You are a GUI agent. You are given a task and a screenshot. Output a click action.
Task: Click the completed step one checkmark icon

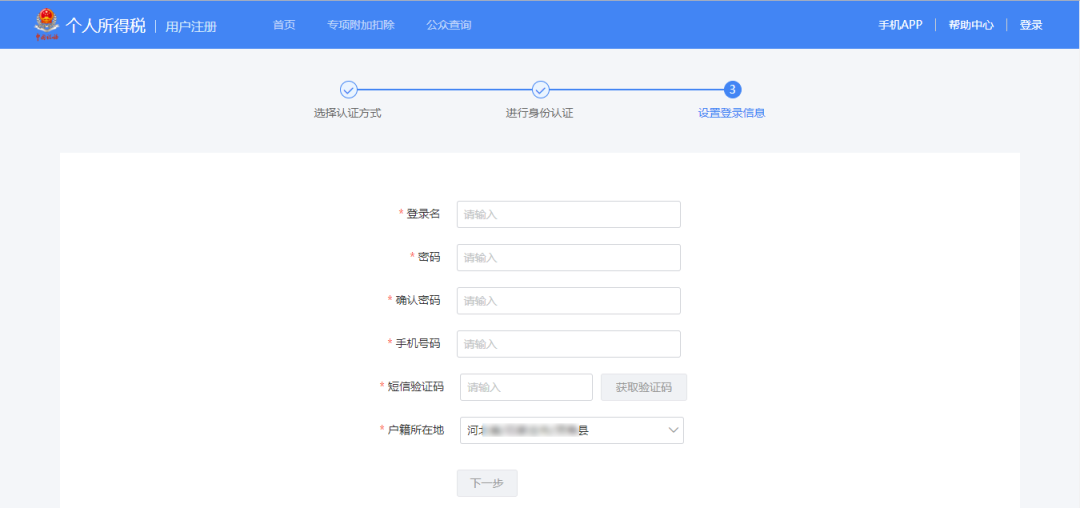[x=348, y=90]
